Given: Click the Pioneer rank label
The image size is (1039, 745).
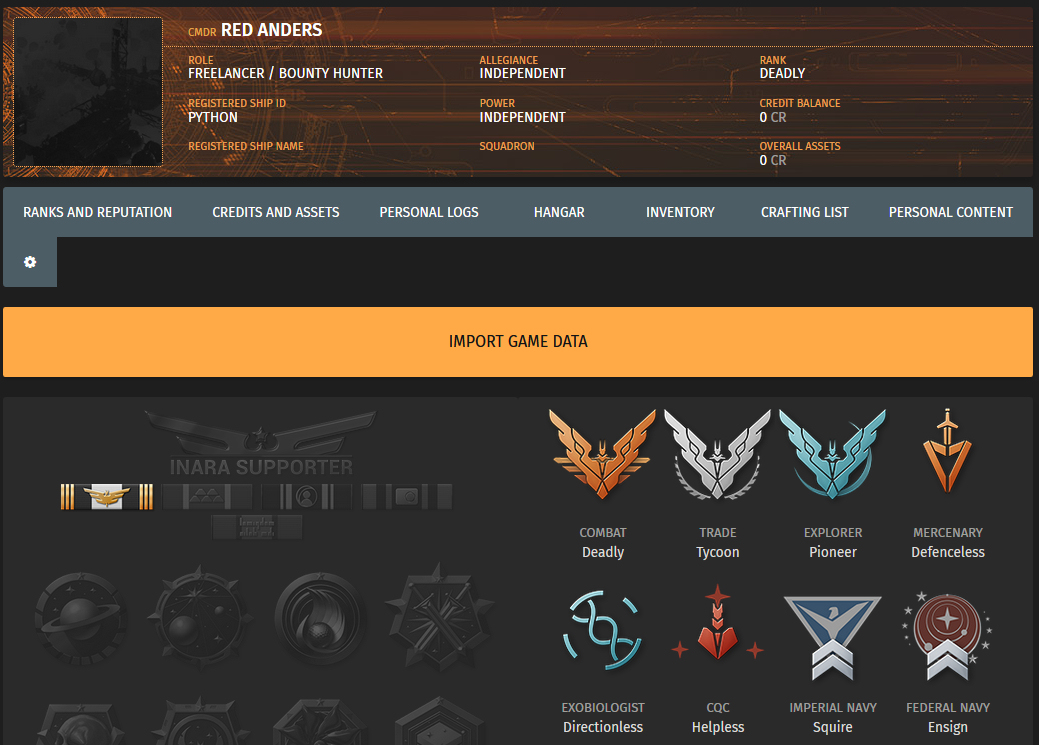Looking at the screenshot, I should coord(833,552).
